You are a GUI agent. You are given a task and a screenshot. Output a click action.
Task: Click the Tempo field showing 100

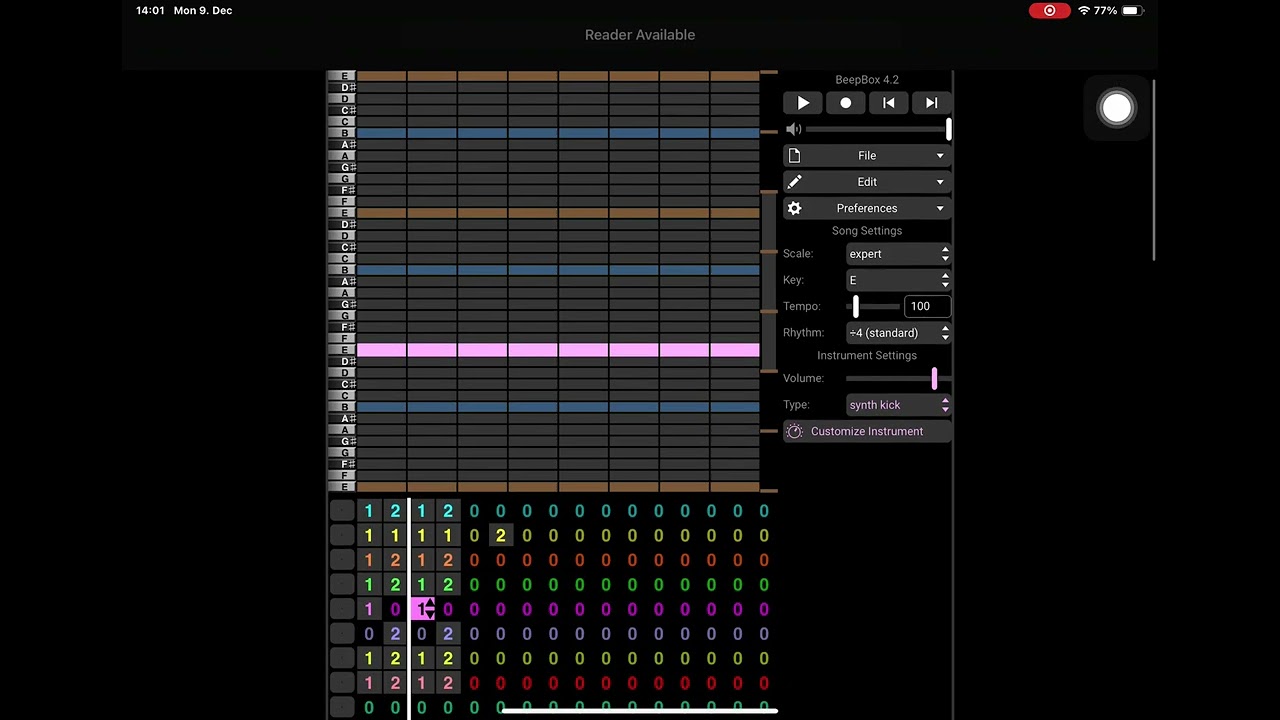point(927,306)
